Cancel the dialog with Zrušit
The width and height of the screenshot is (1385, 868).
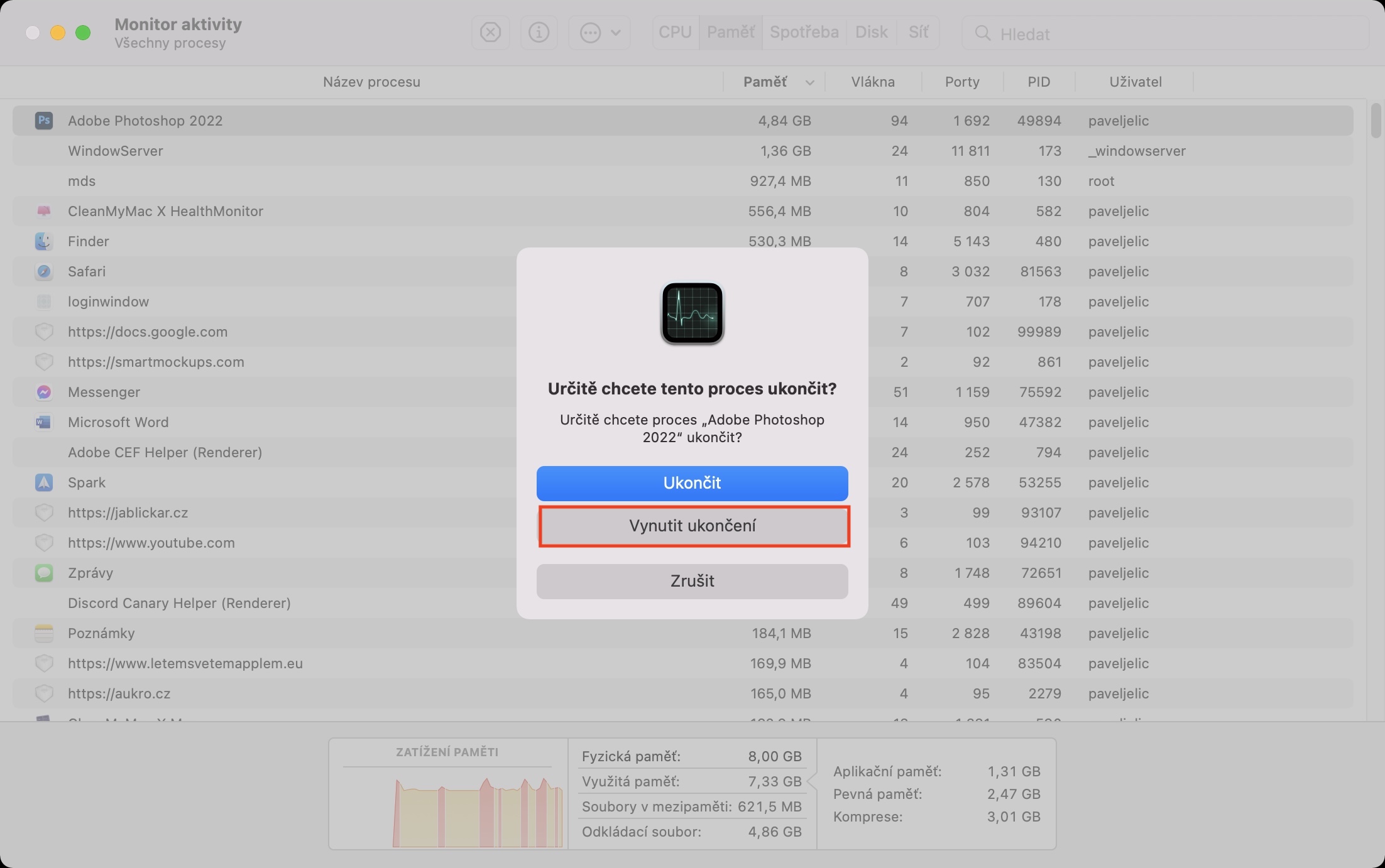pyautogui.click(x=692, y=581)
